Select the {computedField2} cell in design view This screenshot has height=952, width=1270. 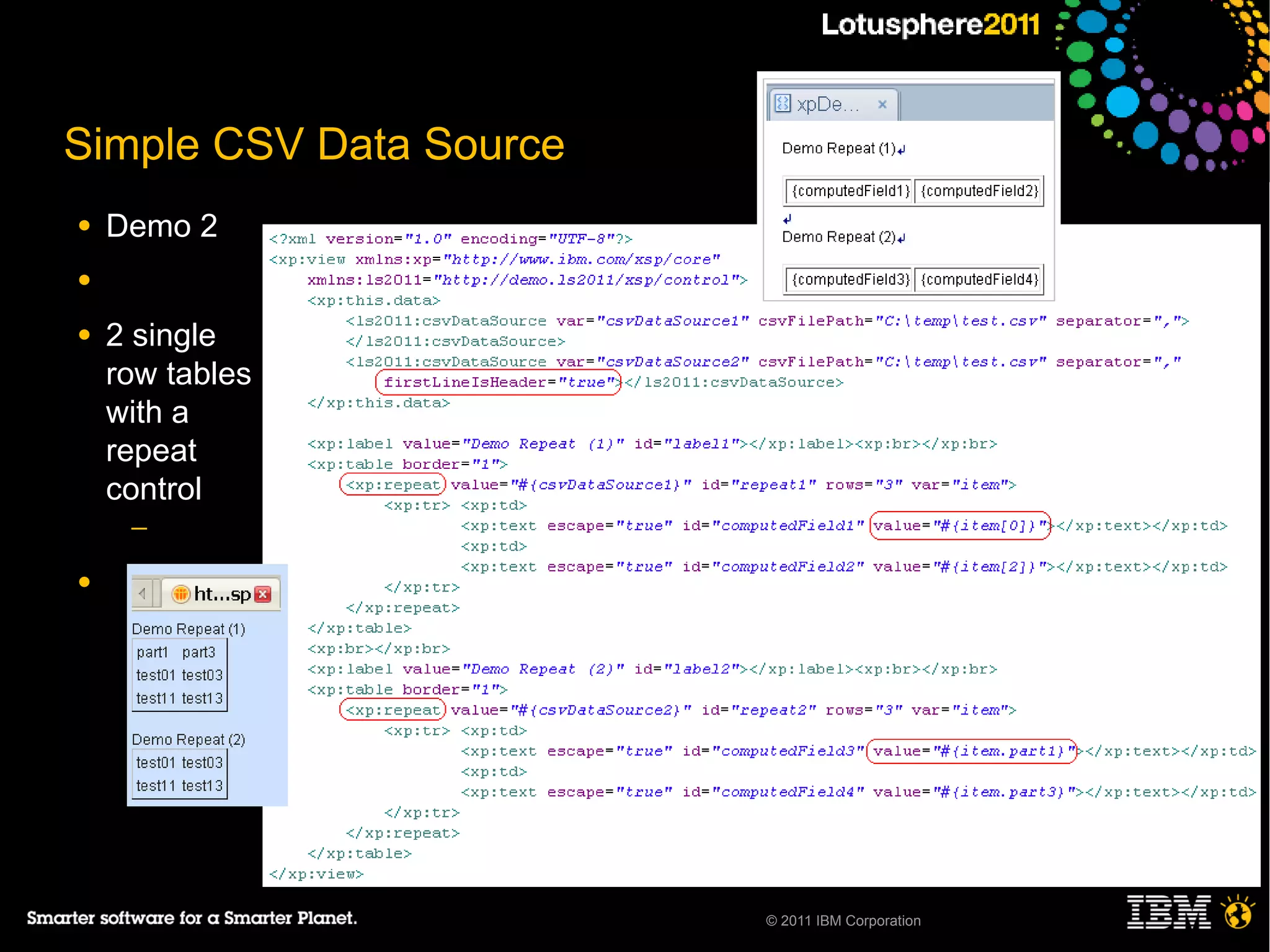coord(979,190)
